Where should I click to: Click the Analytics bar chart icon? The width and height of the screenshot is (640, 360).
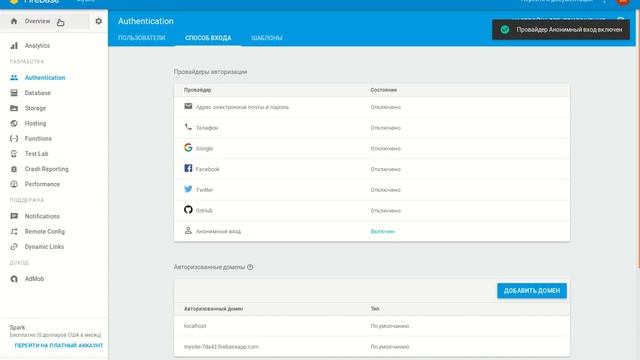[14, 45]
